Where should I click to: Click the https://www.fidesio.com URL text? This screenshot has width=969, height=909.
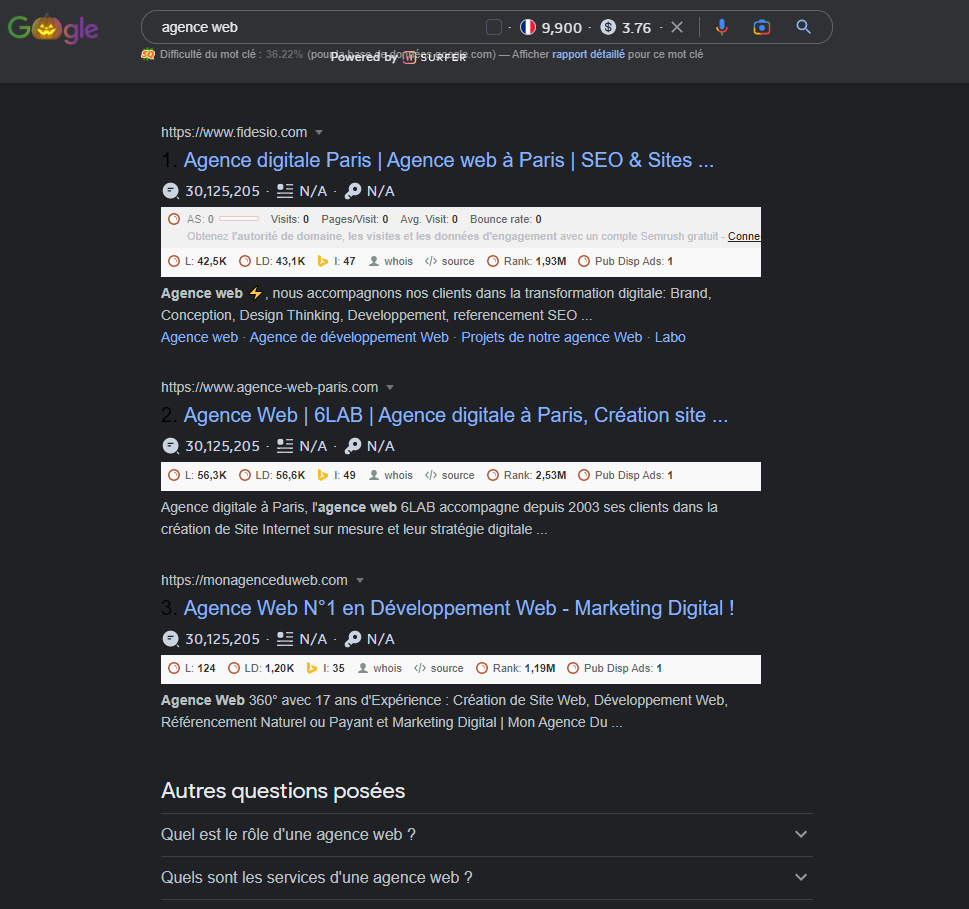pos(234,132)
